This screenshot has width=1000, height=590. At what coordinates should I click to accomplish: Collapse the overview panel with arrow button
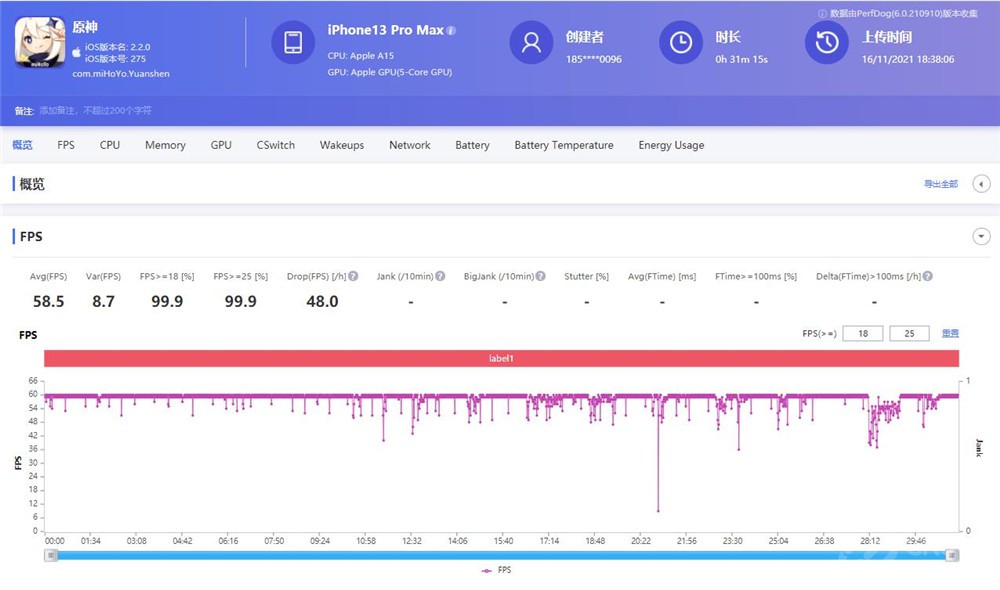[981, 184]
